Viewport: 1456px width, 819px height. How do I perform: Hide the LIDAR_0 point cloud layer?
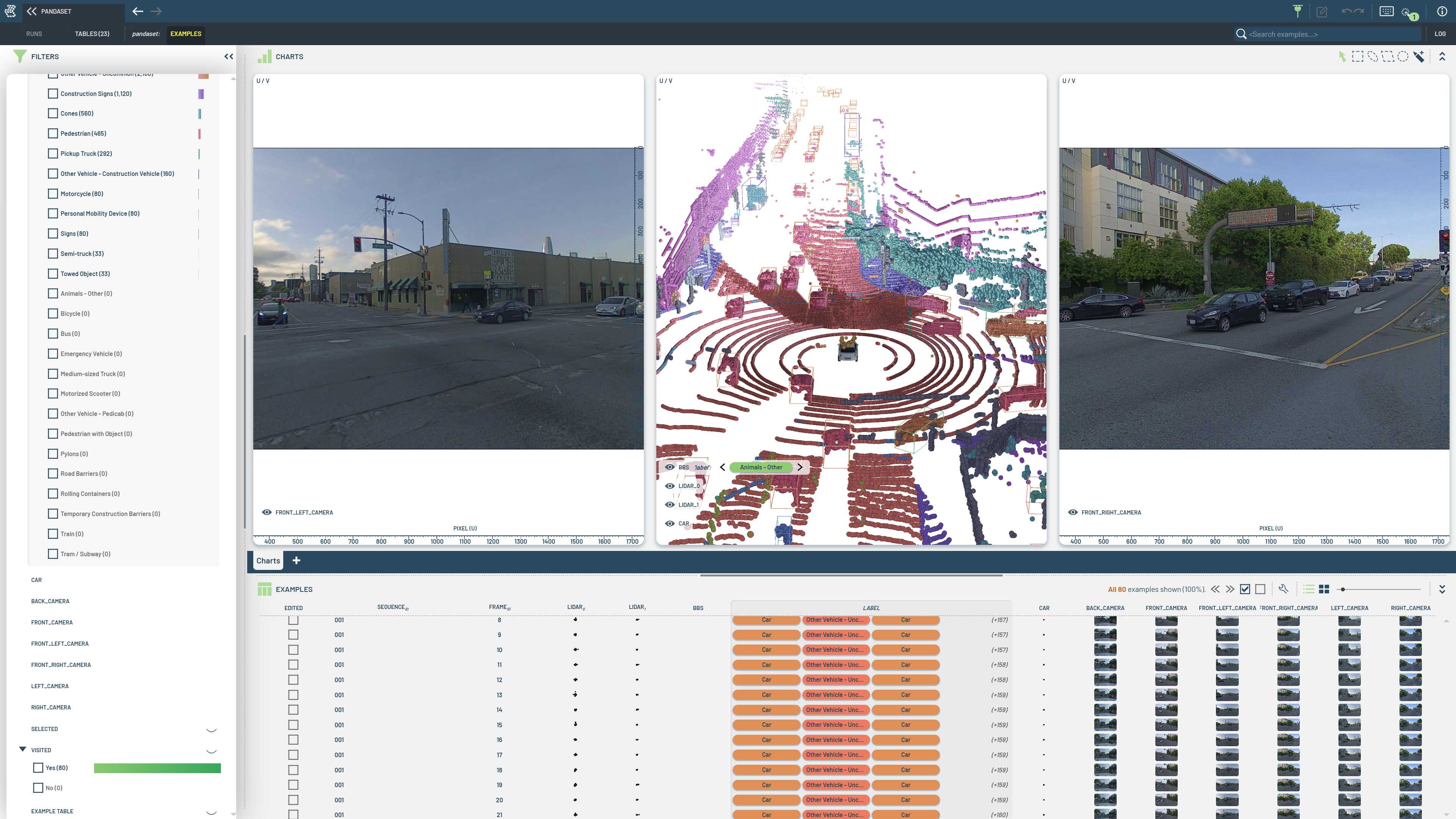click(670, 485)
